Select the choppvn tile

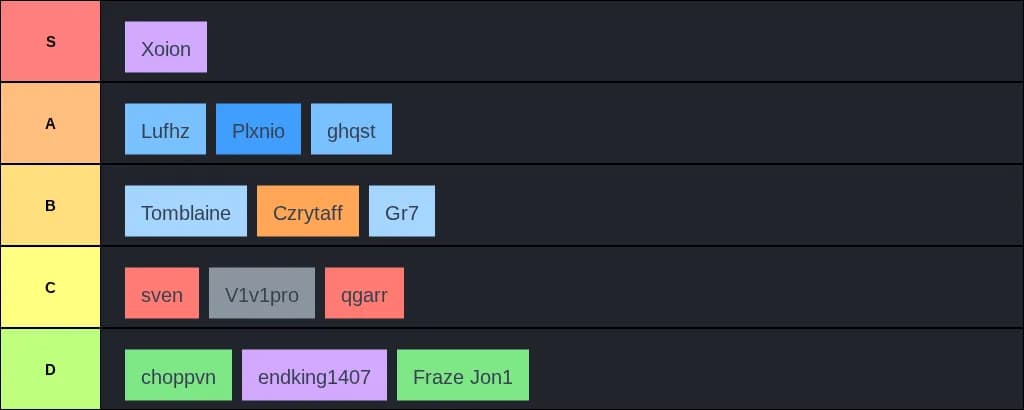click(x=178, y=376)
